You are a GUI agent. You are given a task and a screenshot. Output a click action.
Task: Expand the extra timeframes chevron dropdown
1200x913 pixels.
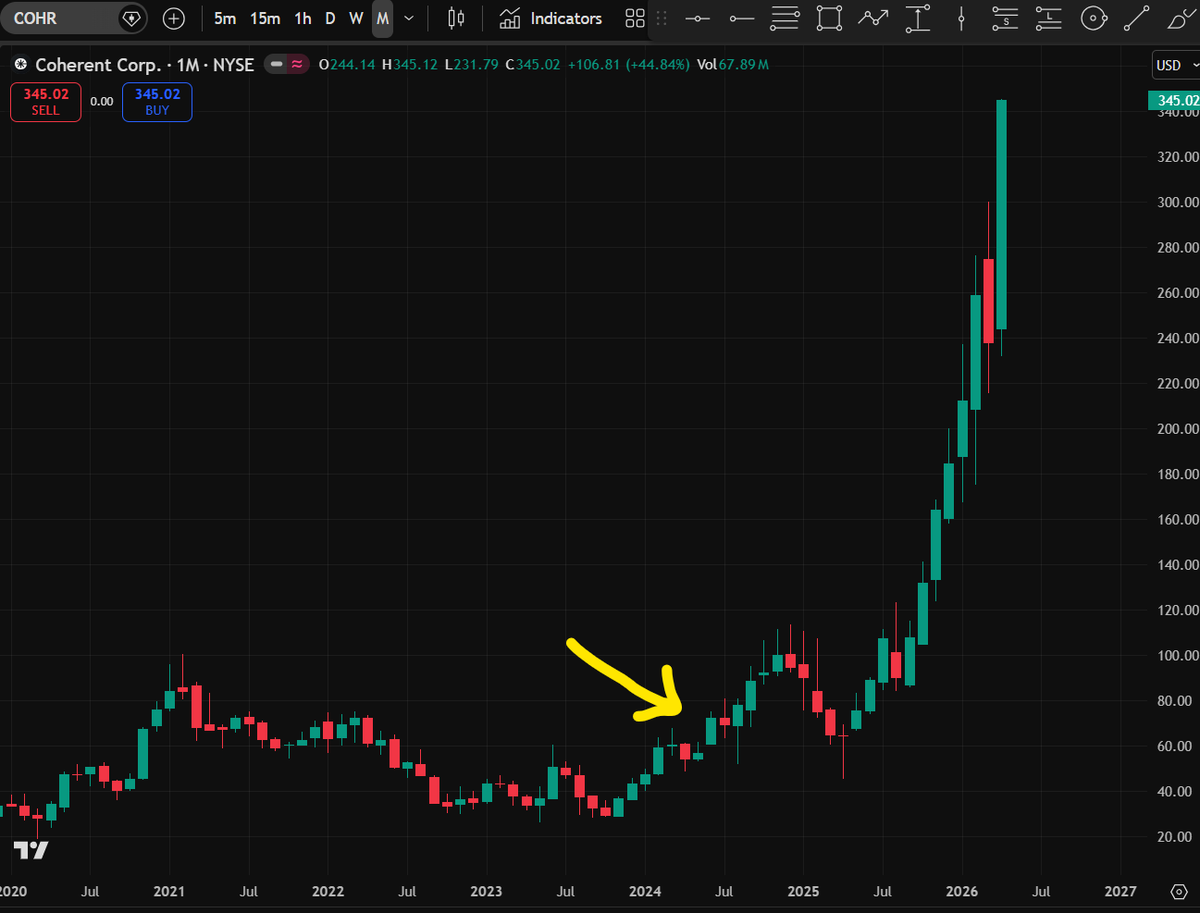[408, 18]
